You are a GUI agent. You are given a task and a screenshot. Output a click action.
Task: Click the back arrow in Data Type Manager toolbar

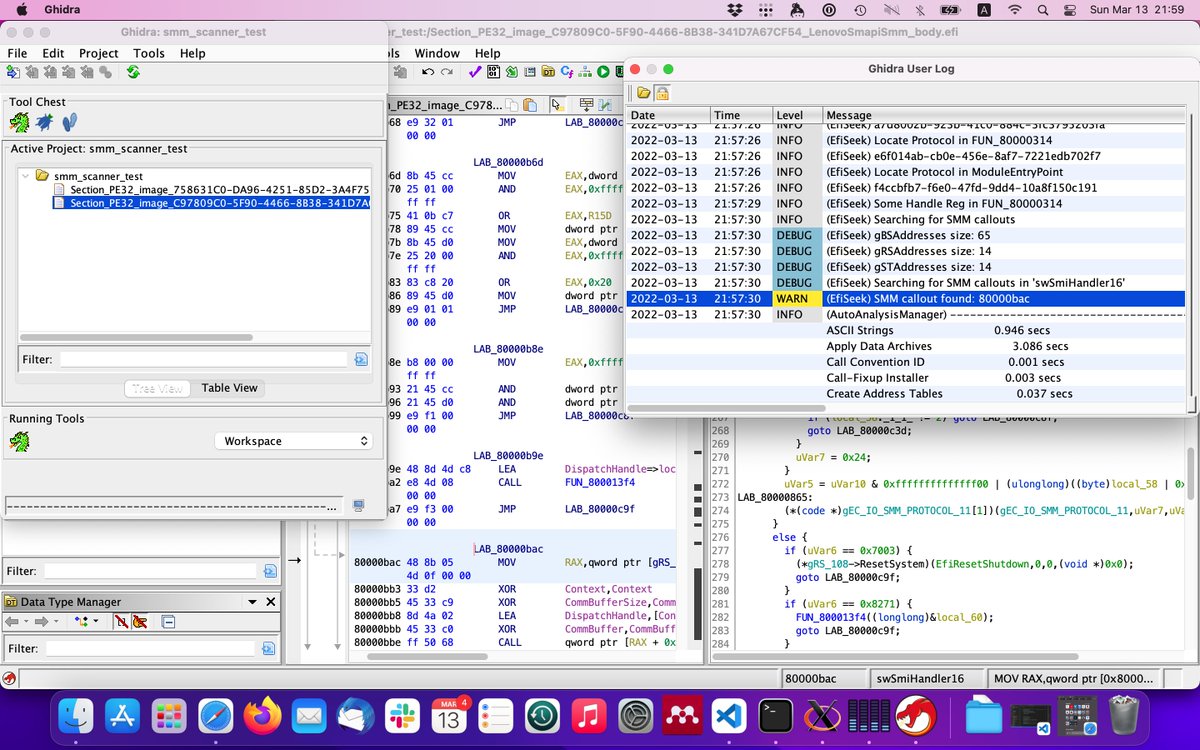pyautogui.click(x=12, y=622)
